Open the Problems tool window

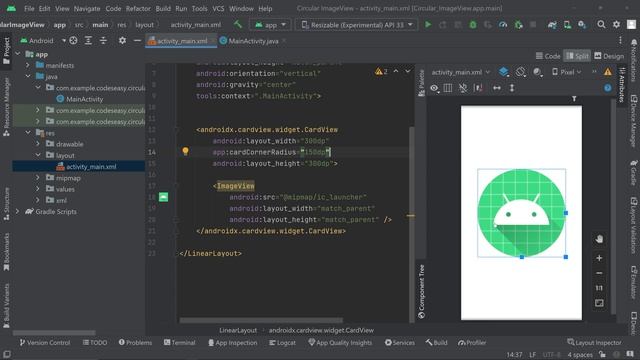click(x=135, y=342)
